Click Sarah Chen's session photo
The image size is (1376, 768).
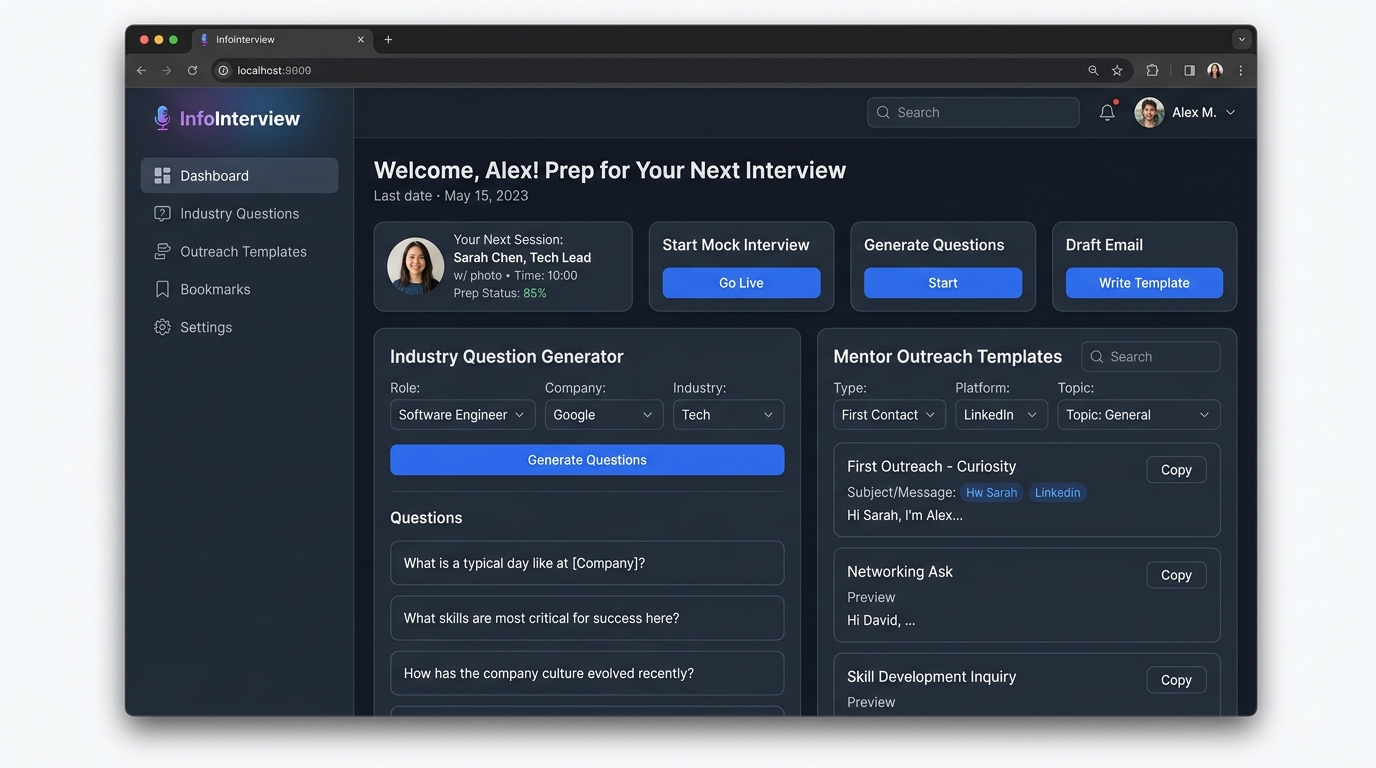click(416, 266)
